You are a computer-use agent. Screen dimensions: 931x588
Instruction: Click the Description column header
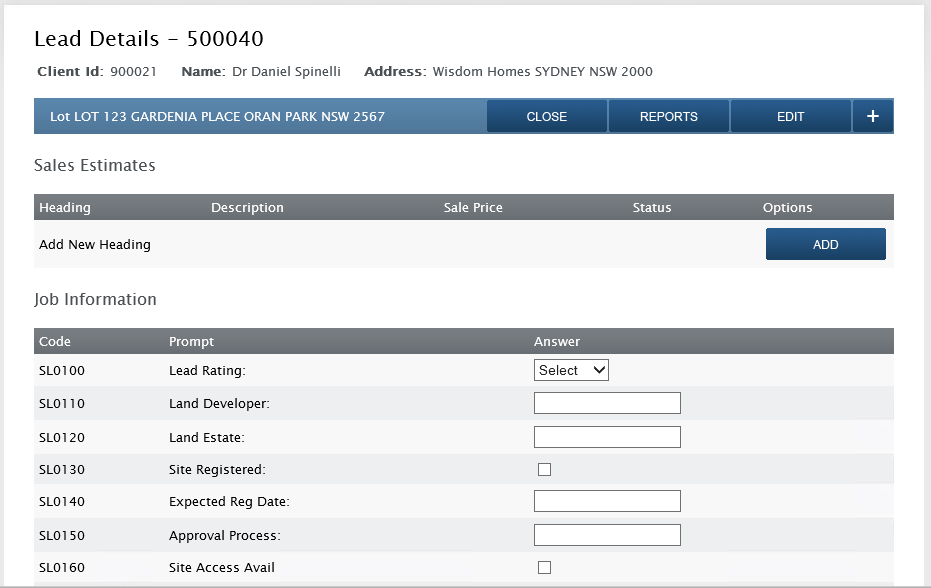pos(248,207)
